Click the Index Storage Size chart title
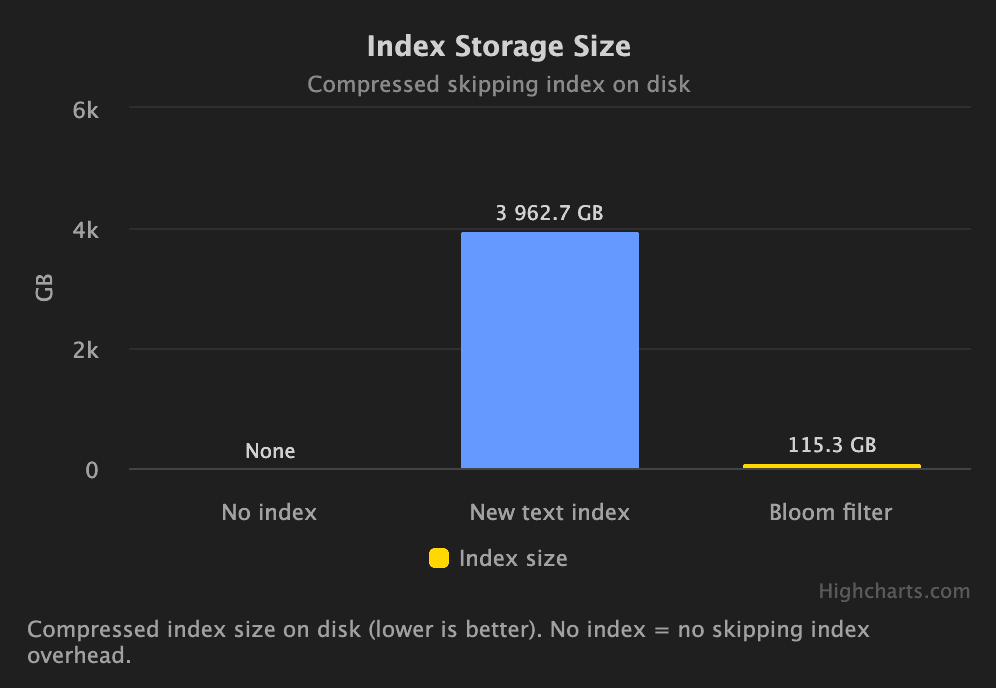 point(498,47)
